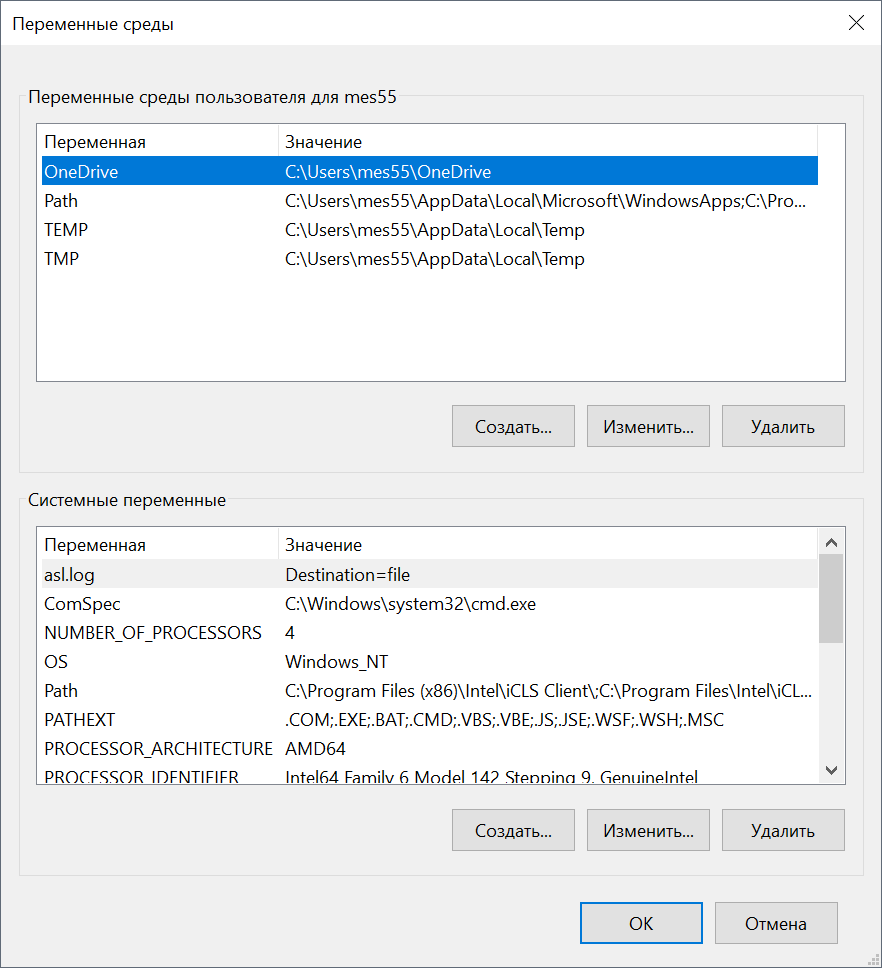Select the ComSpec system variable
882x968 pixels.
point(82,604)
